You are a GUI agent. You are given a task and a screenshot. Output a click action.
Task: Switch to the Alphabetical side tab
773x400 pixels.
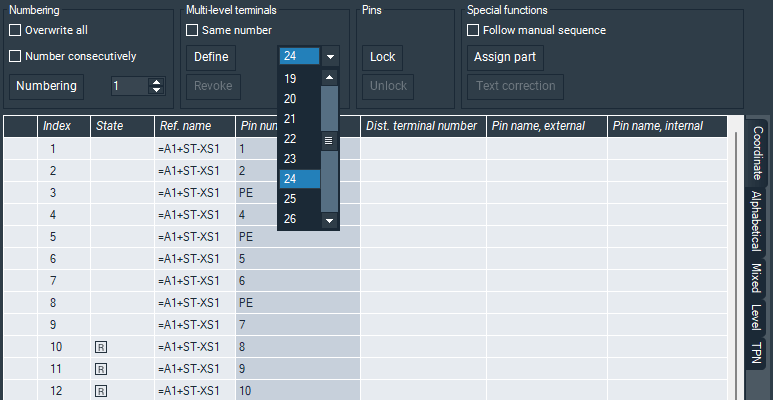(x=757, y=221)
